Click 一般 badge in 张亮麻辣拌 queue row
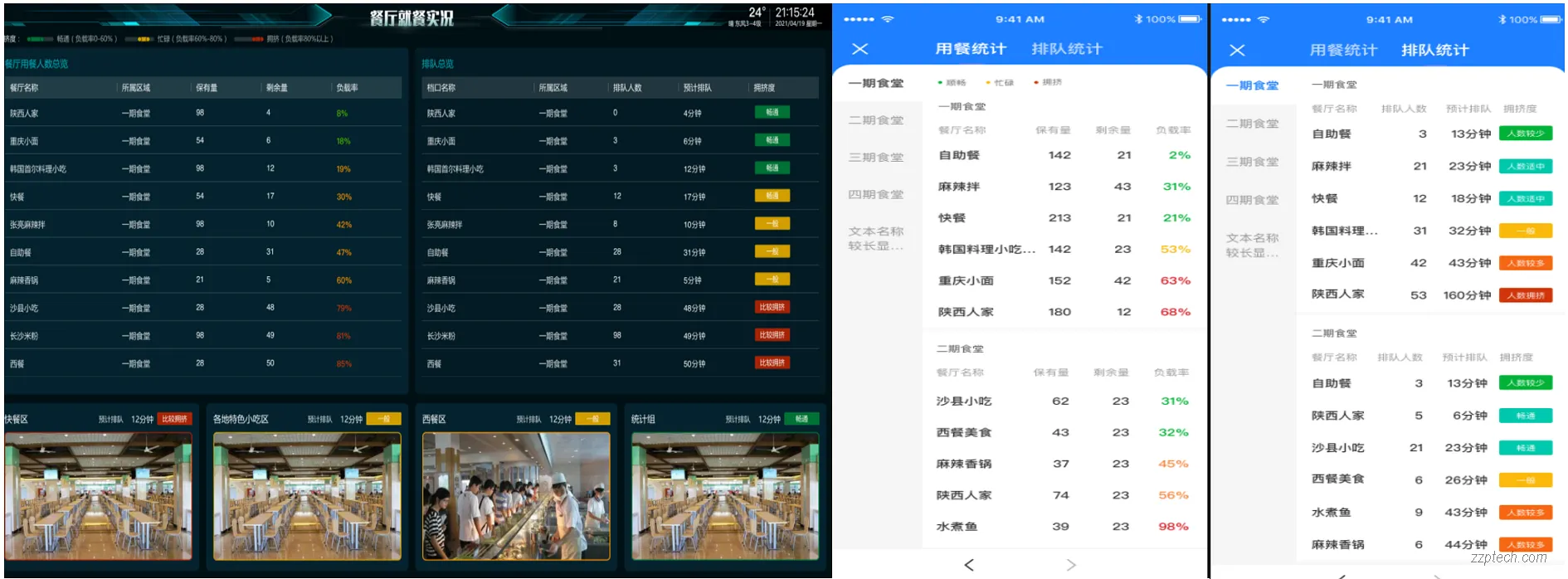This screenshot has height=579, width=1568. [x=772, y=223]
